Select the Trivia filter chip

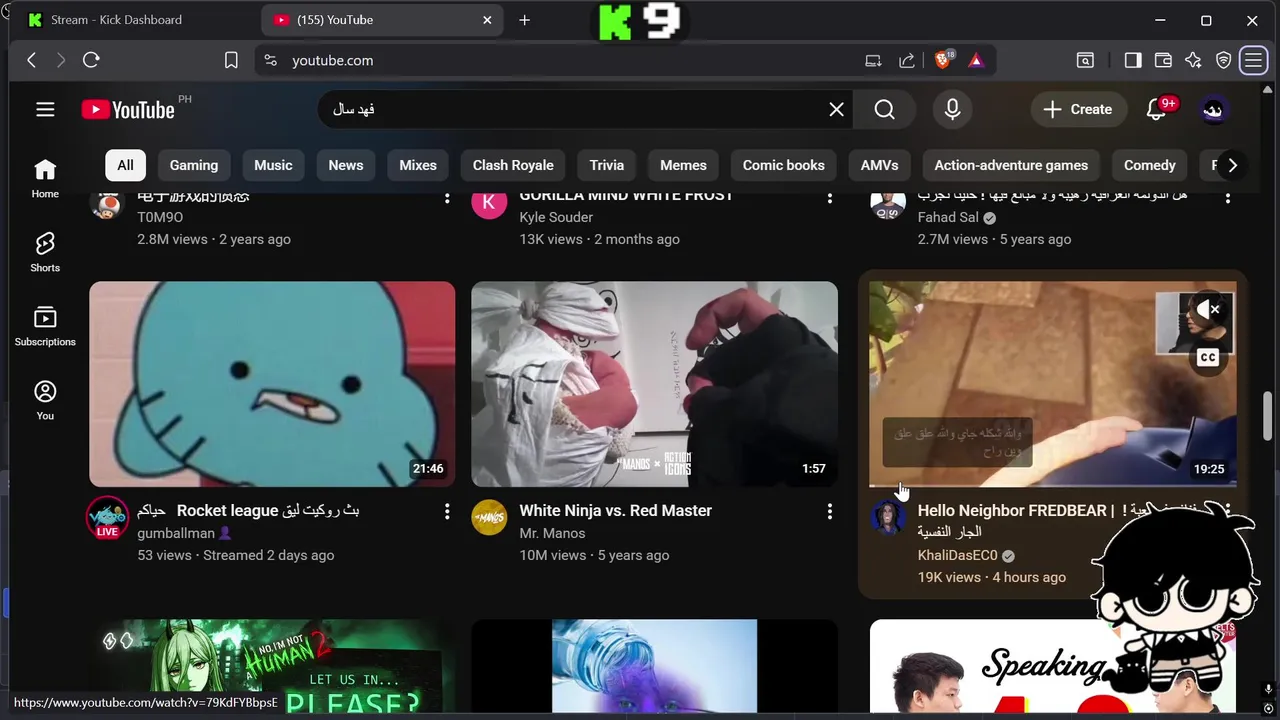[x=607, y=165]
